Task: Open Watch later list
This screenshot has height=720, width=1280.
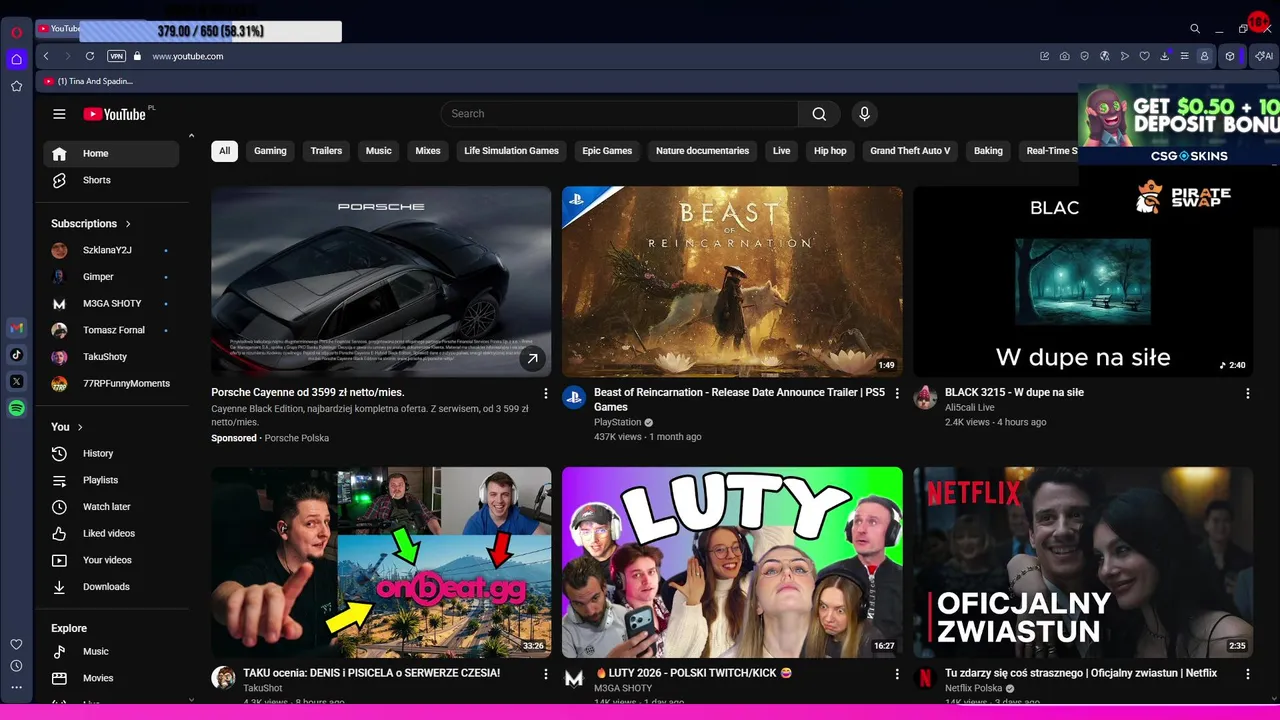Action: click(111, 507)
